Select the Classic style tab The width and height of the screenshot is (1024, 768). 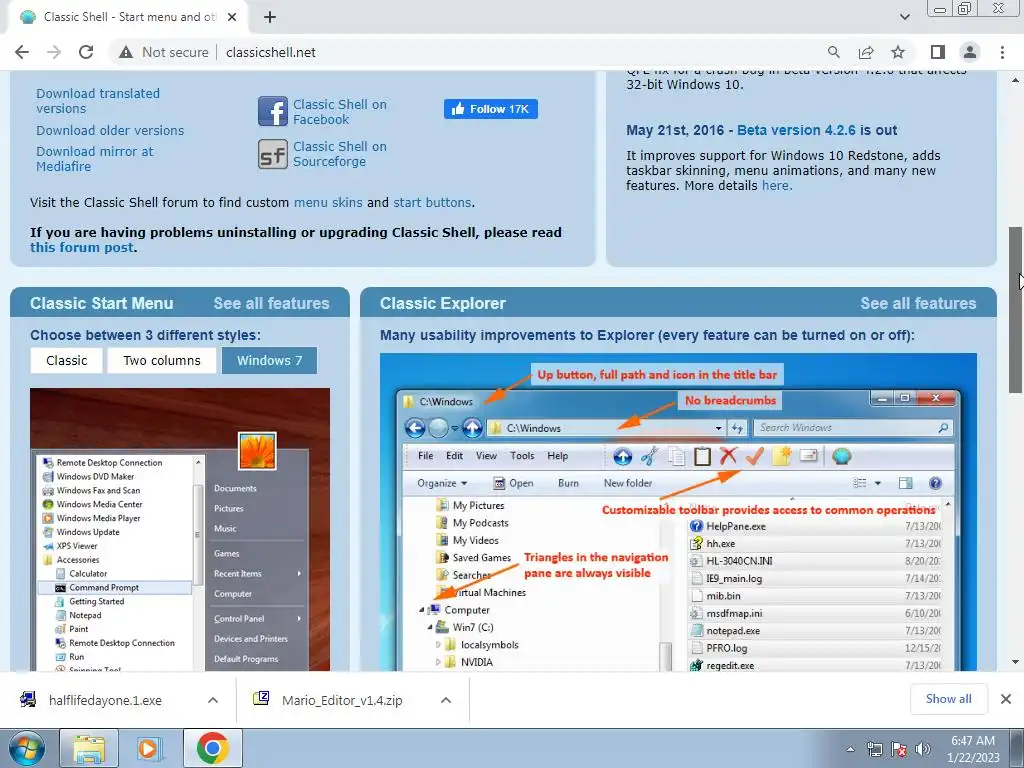pyautogui.click(x=67, y=360)
